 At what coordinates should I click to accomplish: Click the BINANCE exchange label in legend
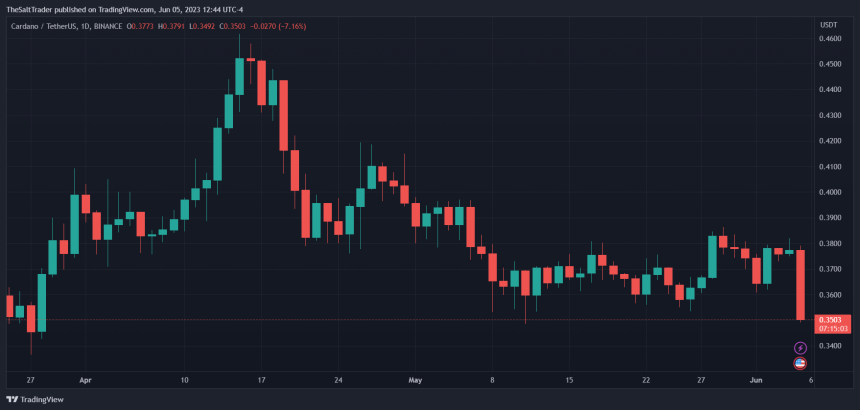pos(126,24)
